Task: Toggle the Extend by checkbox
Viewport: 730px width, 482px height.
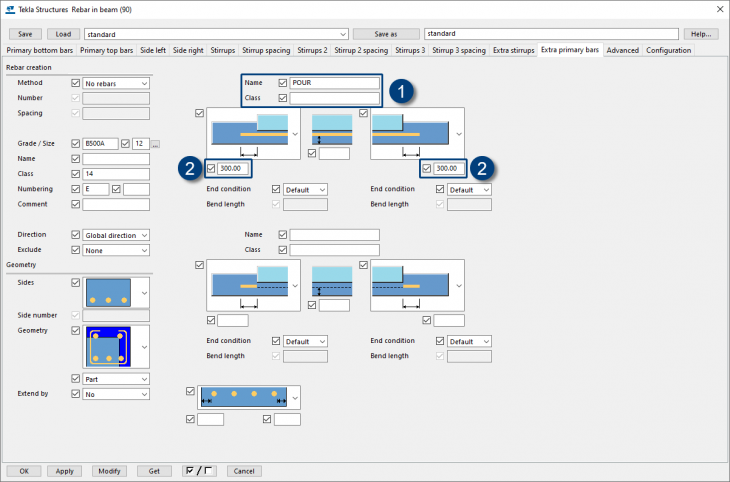Action: (x=75, y=394)
